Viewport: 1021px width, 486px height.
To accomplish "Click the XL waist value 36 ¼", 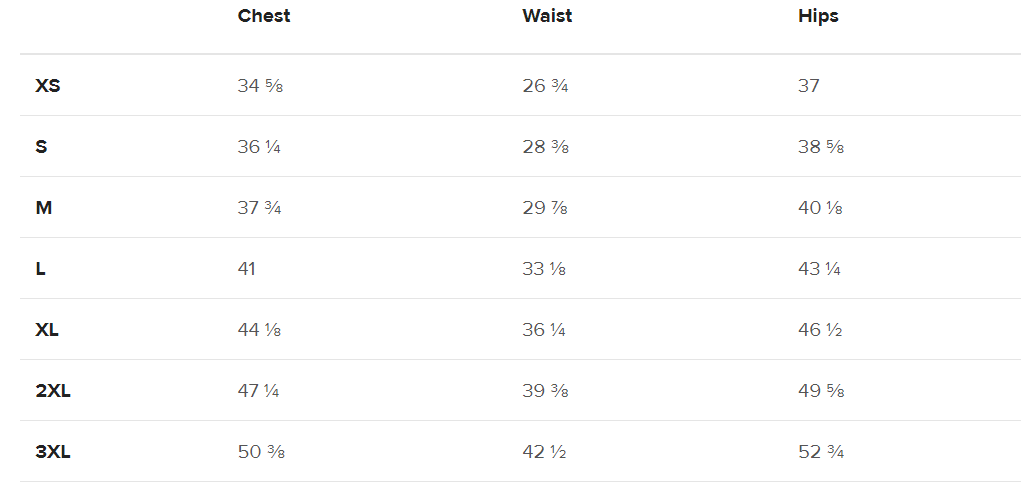I will click(544, 330).
